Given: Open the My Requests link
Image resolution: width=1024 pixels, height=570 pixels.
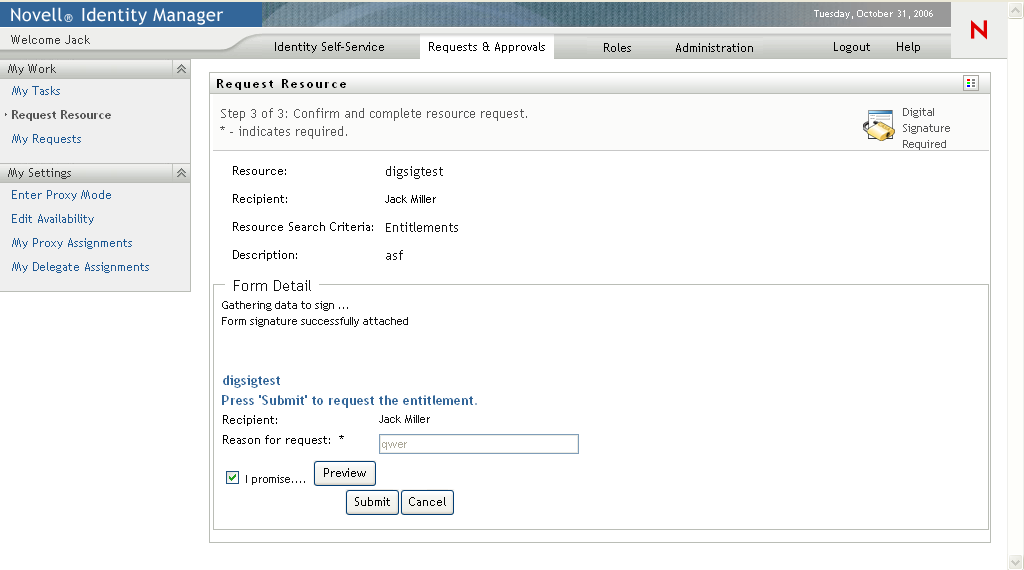Looking at the screenshot, I should click(x=46, y=139).
